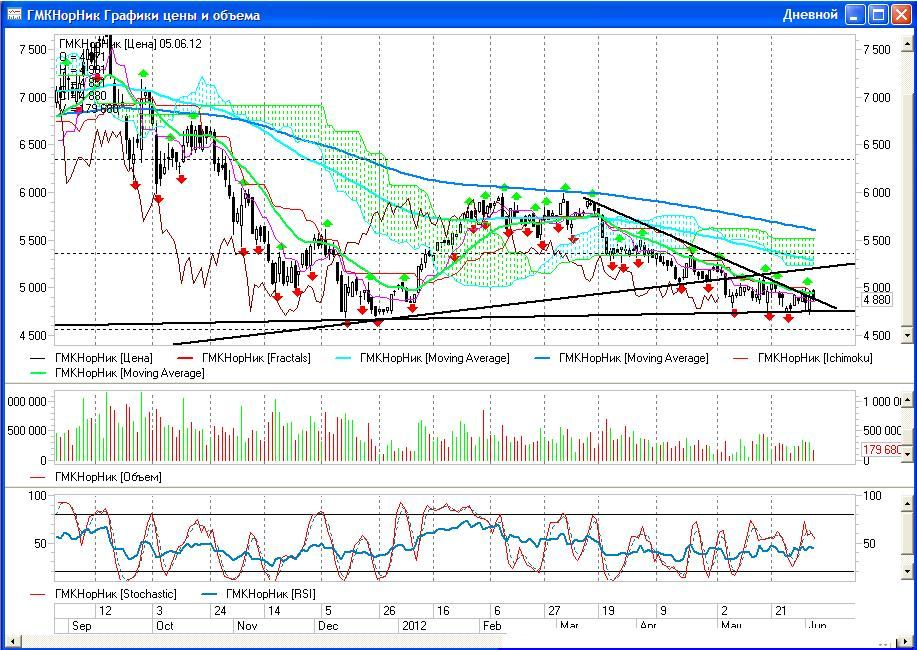Click the Sep month label on the timeline
Screen dimensions: 917x650
coord(82,625)
